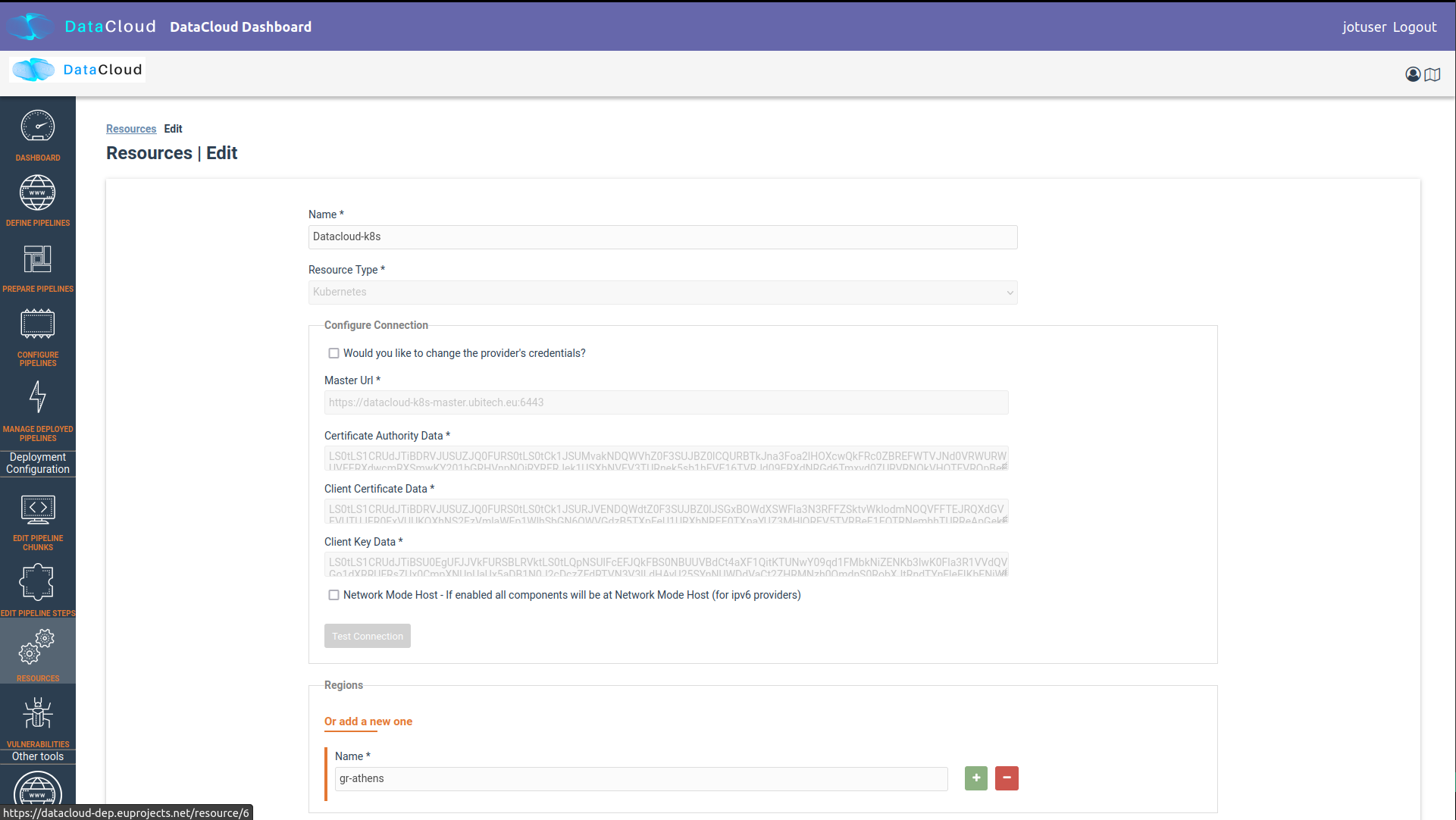This screenshot has width=1456, height=820.
Task: Click the Logout link
Action: pos(1414,27)
